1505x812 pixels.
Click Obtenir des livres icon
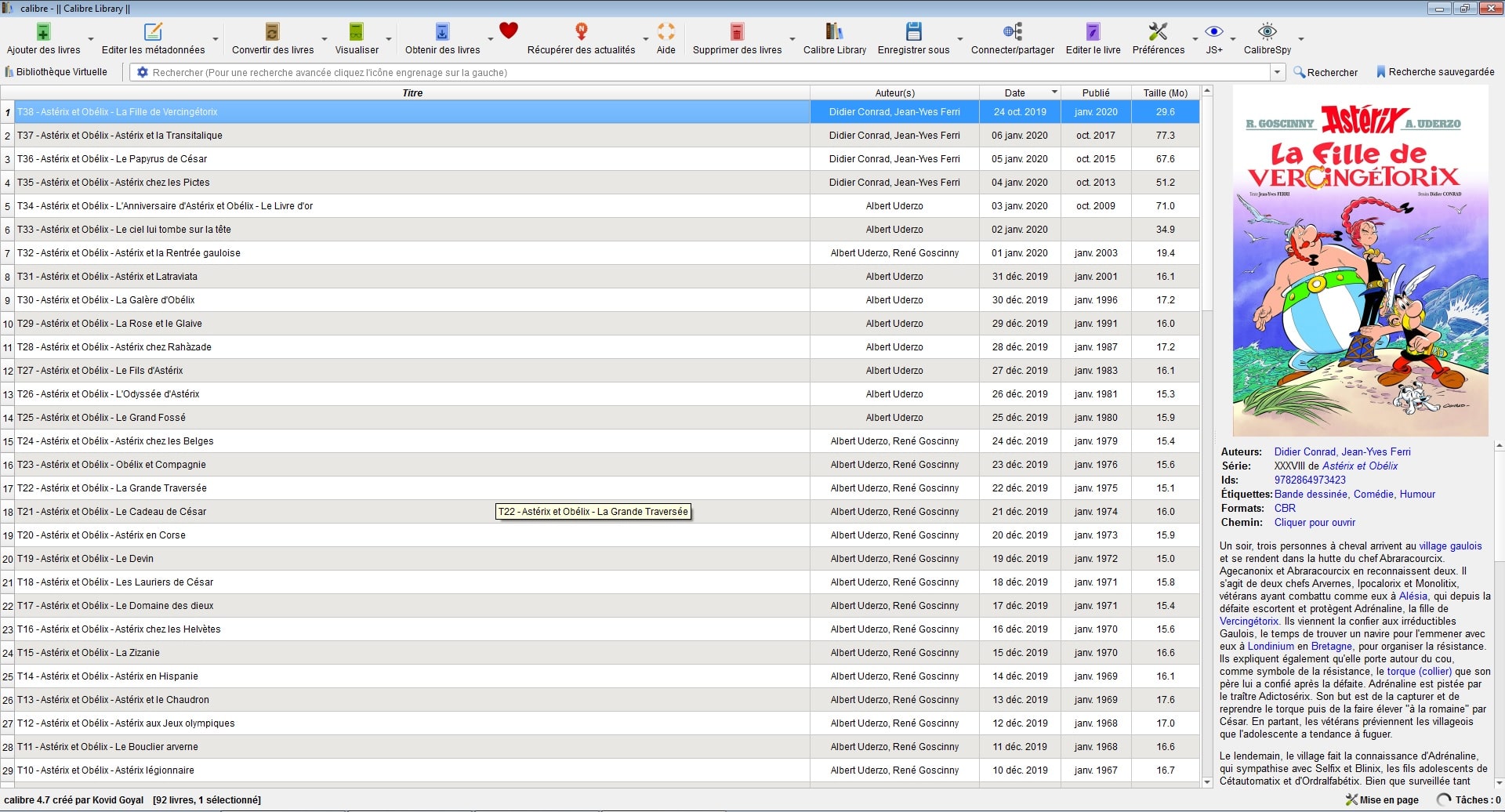coord(442,32)
